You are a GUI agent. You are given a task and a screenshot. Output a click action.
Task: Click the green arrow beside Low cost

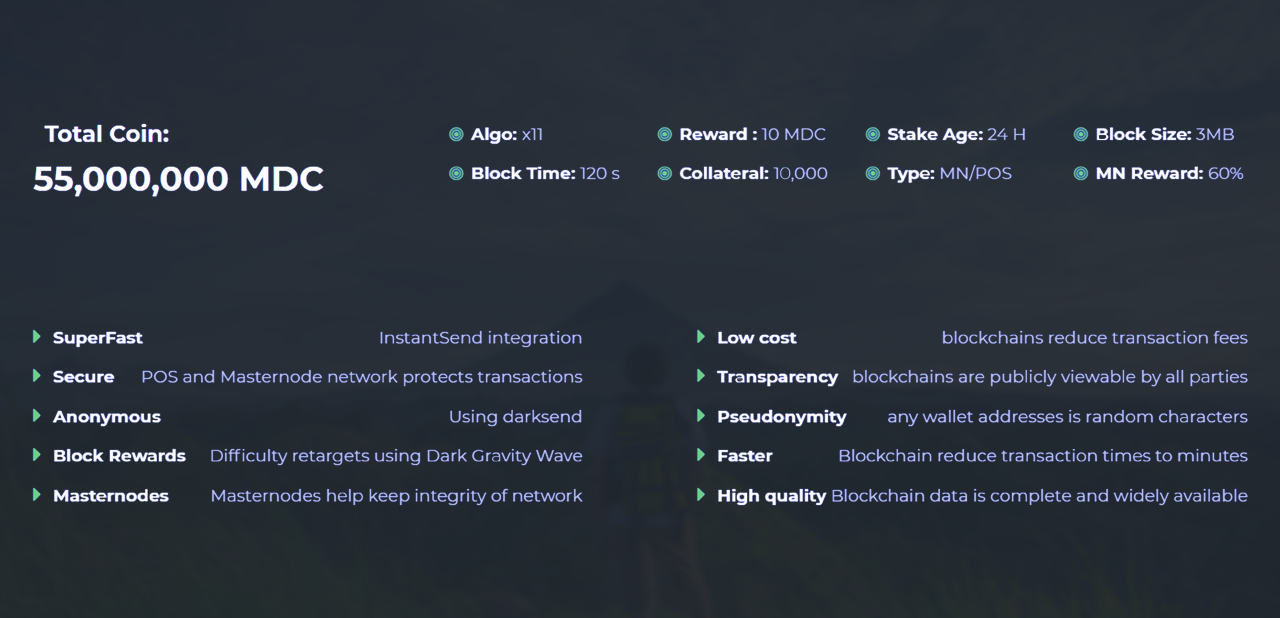701,337
